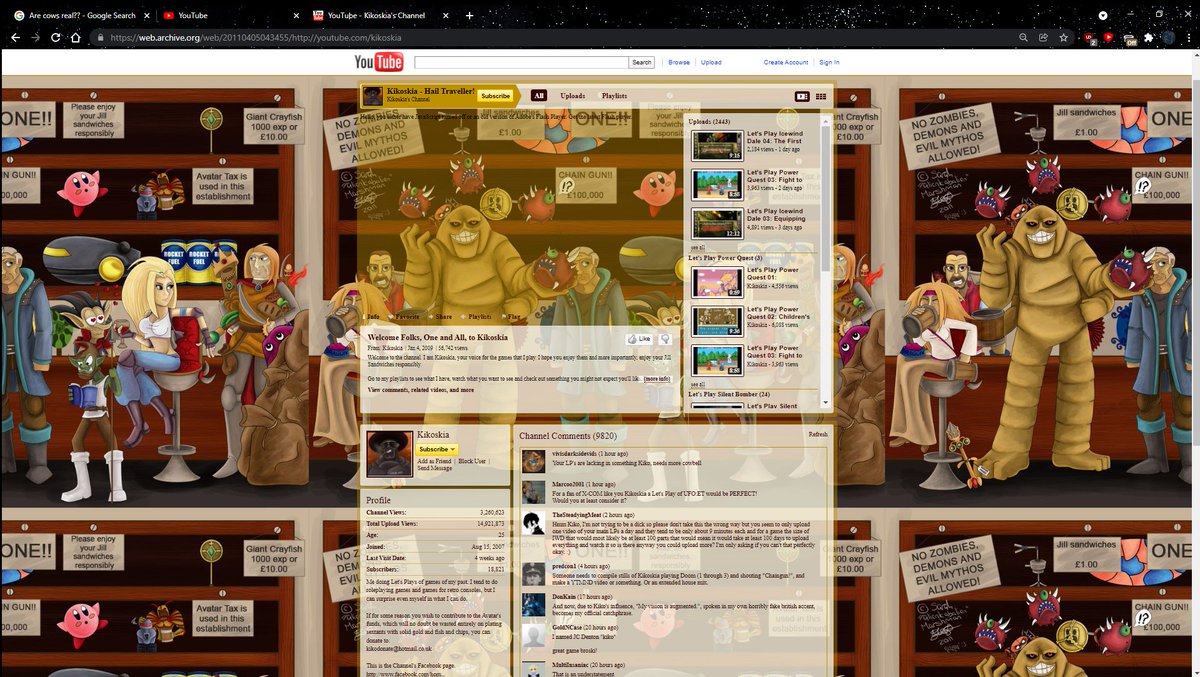Open Icewind Dale 03 Equipping thumbnail
The width and height of the screenshot is (1200, 677).
point(717,223)
